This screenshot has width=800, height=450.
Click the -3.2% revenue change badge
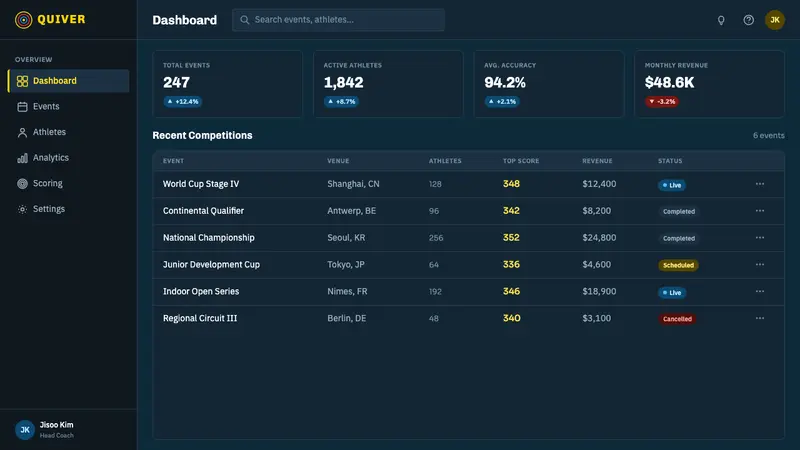click(x=662, y=102)
